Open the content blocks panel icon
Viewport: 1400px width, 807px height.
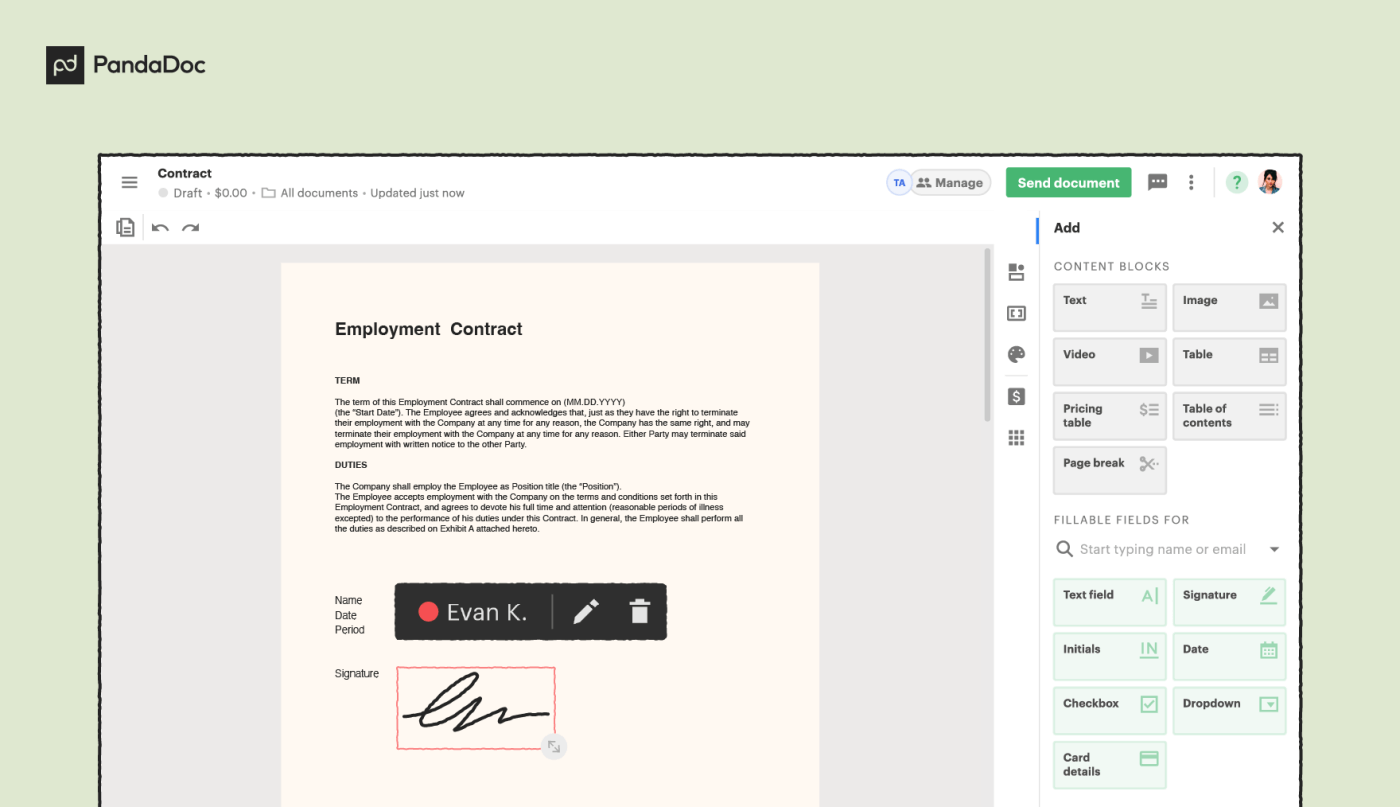(1015, 271)
